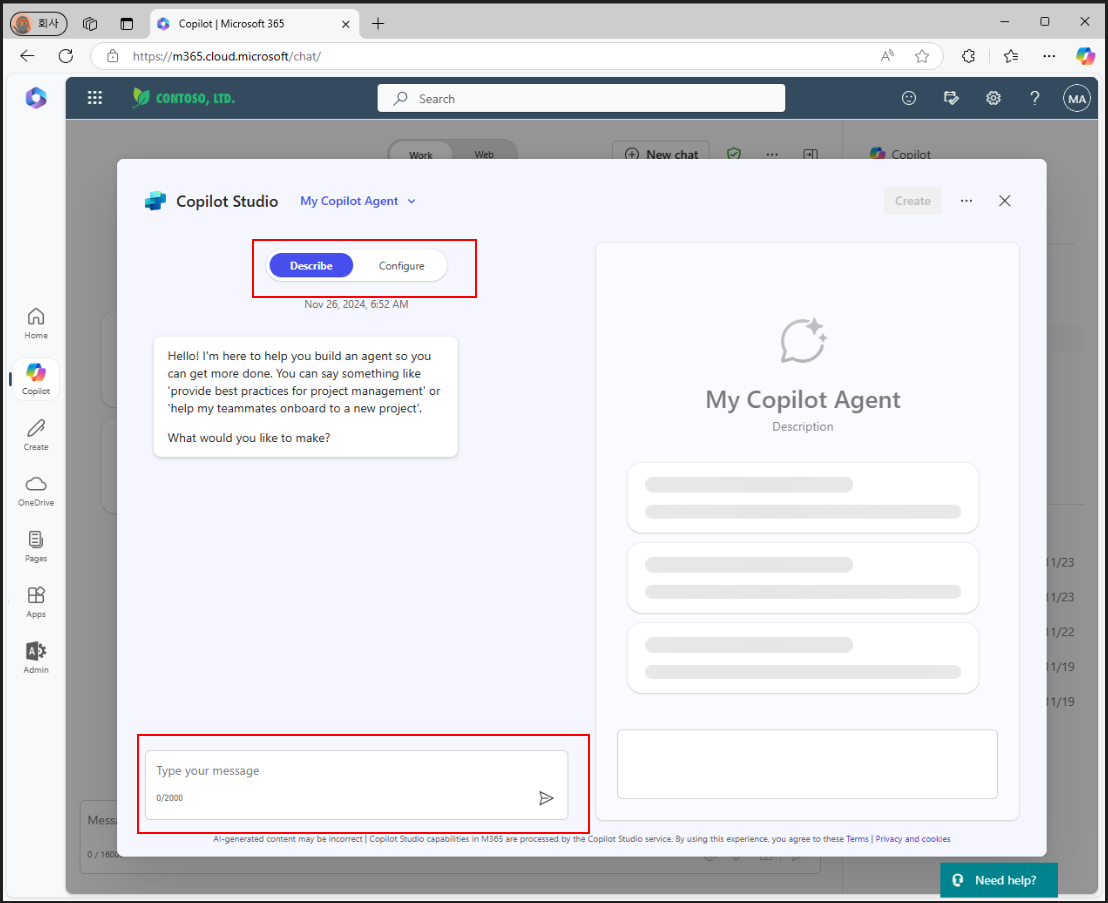Click the empty preview input box on the right
Screen dimensions: 1108x903
(x=807, y=764)
